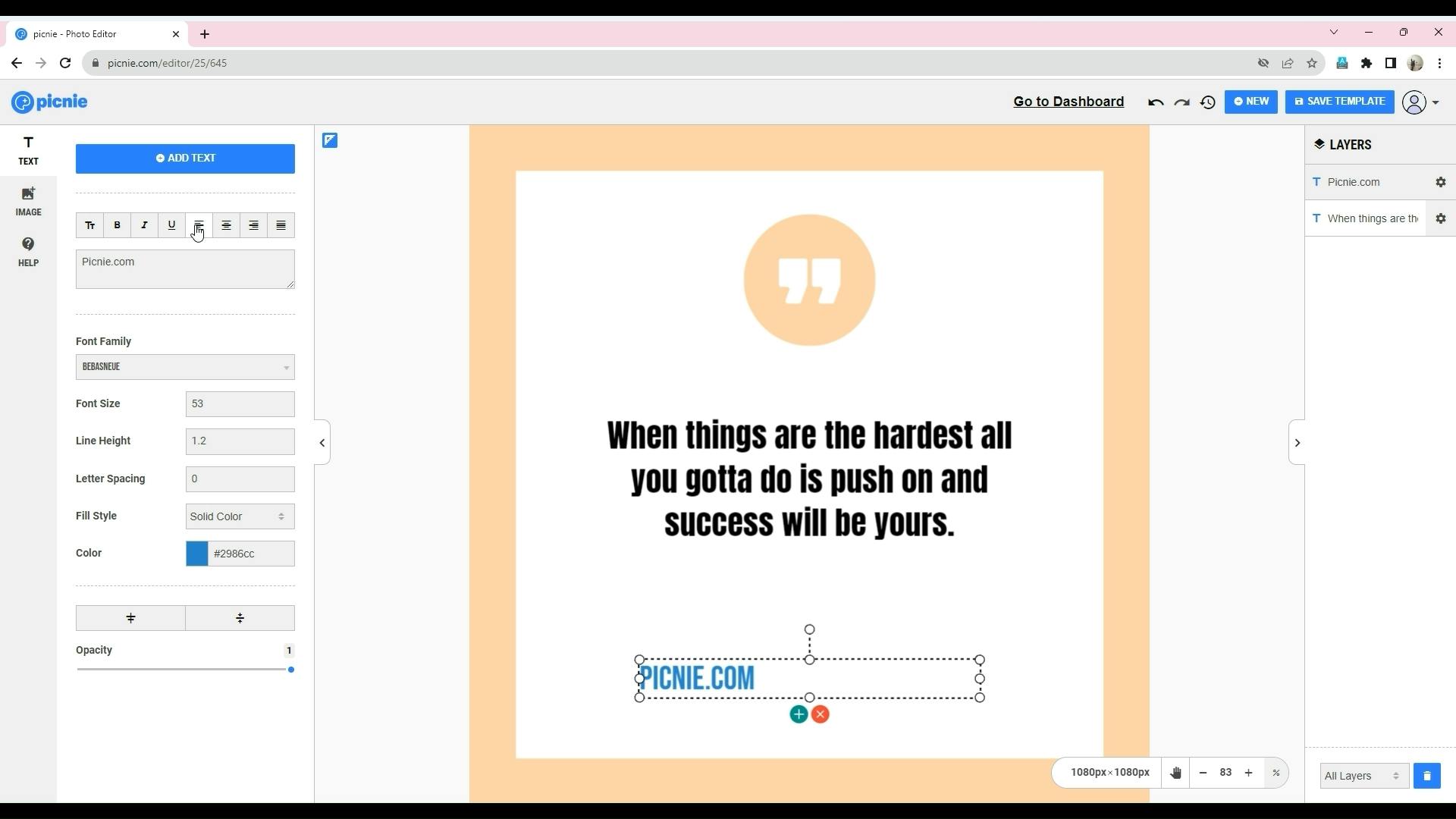Toggle the left-align text icon
The height and width of the screenshot is (819, 1456).
[198, 225]
